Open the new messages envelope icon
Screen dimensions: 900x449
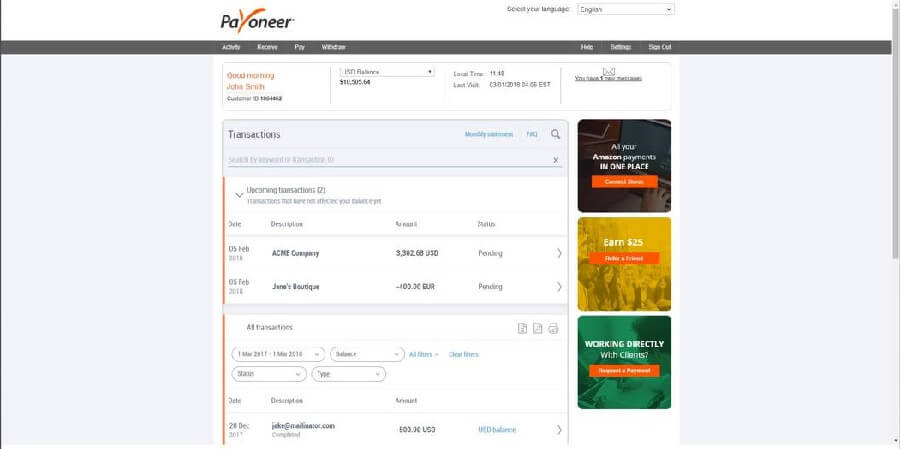(609, 71)
